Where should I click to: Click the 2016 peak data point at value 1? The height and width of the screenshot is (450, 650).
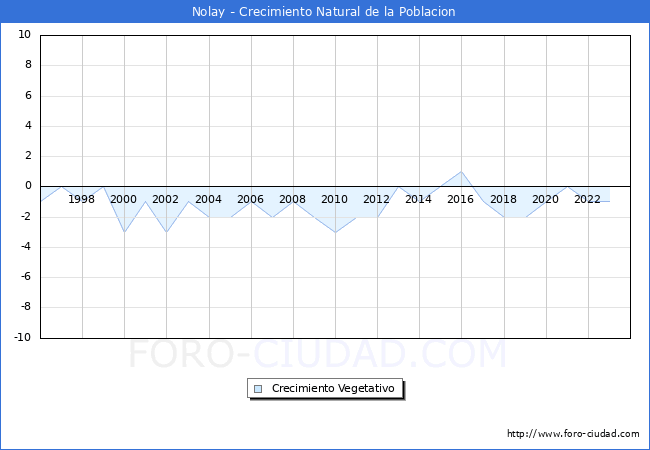tap(461, 172)
